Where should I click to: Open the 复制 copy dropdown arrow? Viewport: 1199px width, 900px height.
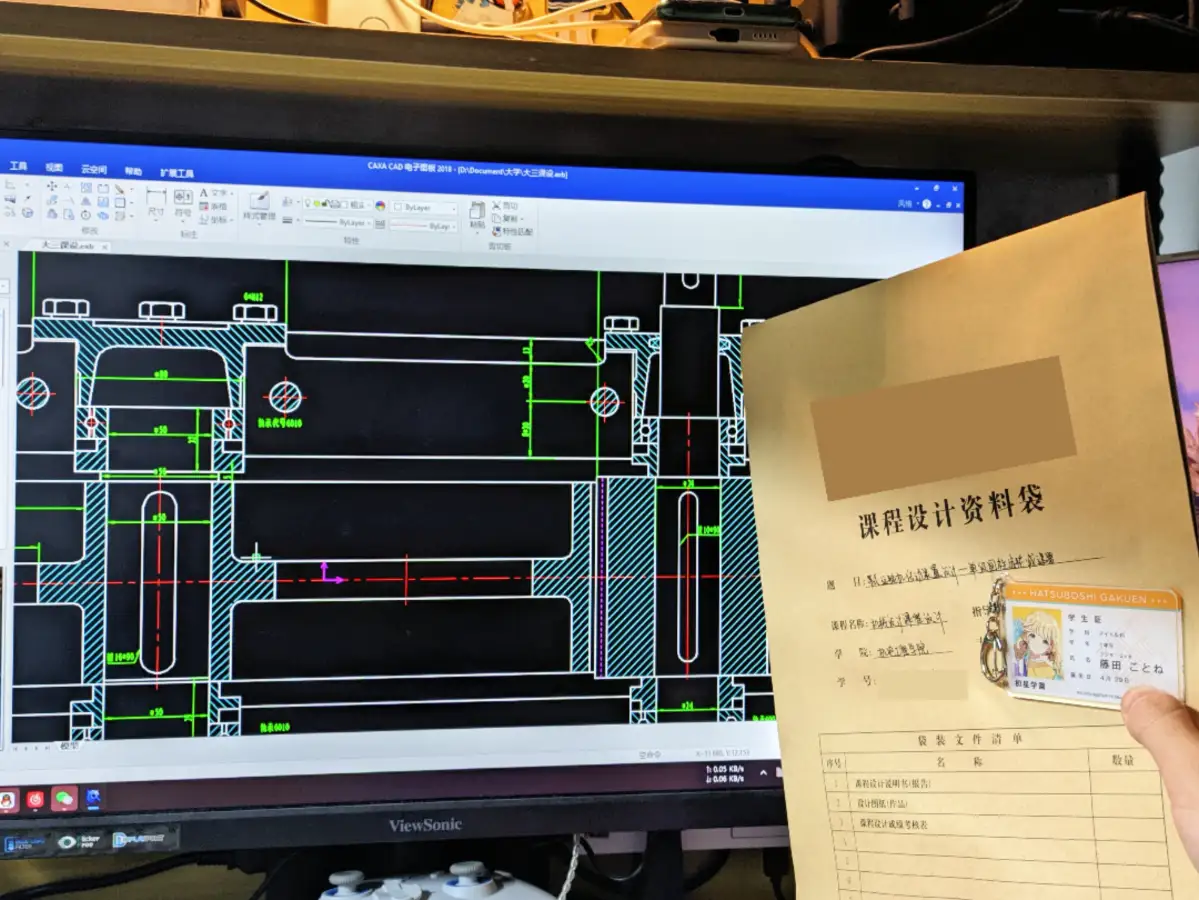(524, 219)
